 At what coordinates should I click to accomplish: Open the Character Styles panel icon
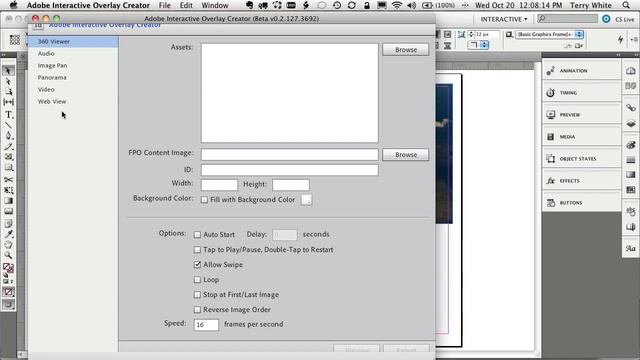[631, 248]
